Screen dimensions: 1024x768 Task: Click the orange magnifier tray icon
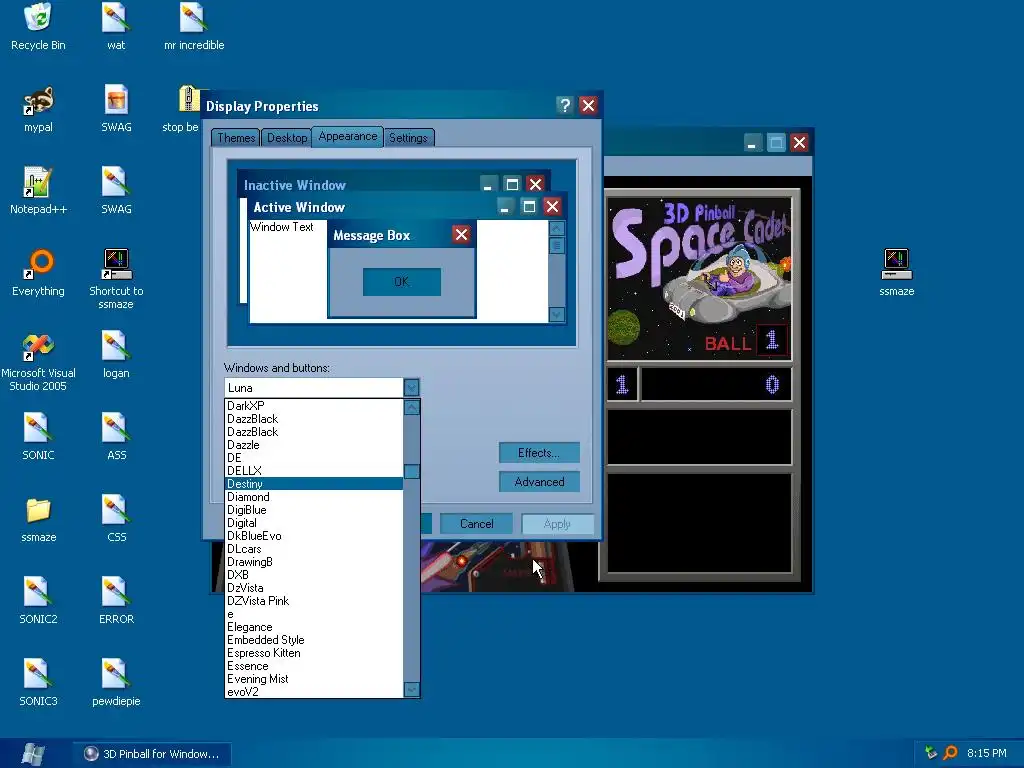point(950,753)
